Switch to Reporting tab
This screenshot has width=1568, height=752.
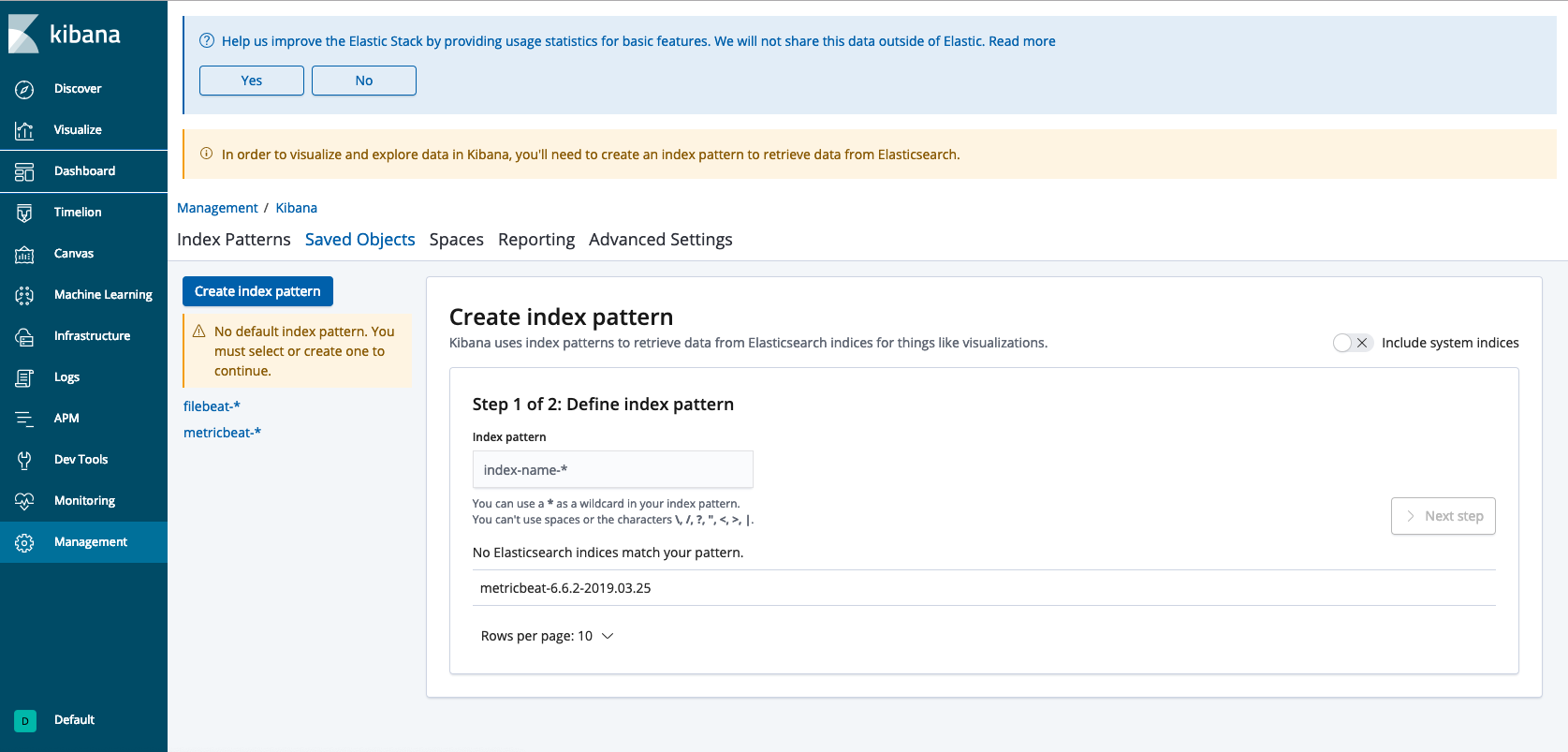536,240
